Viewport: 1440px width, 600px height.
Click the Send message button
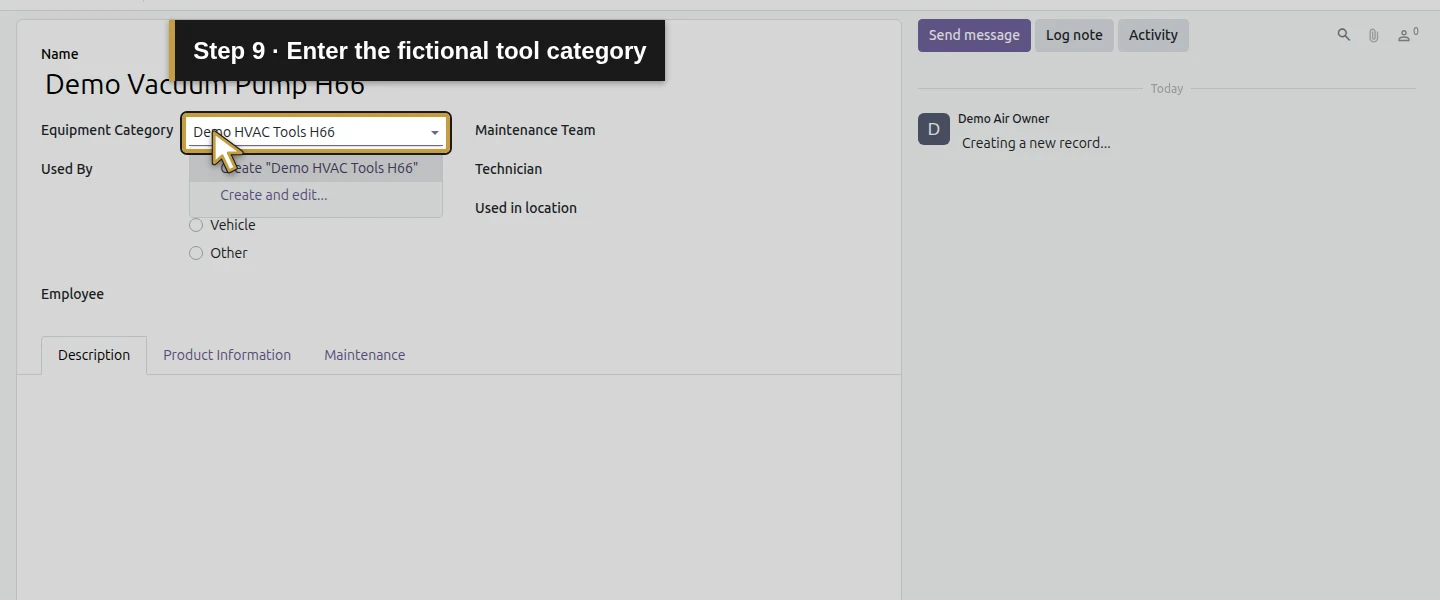[974, 35]
